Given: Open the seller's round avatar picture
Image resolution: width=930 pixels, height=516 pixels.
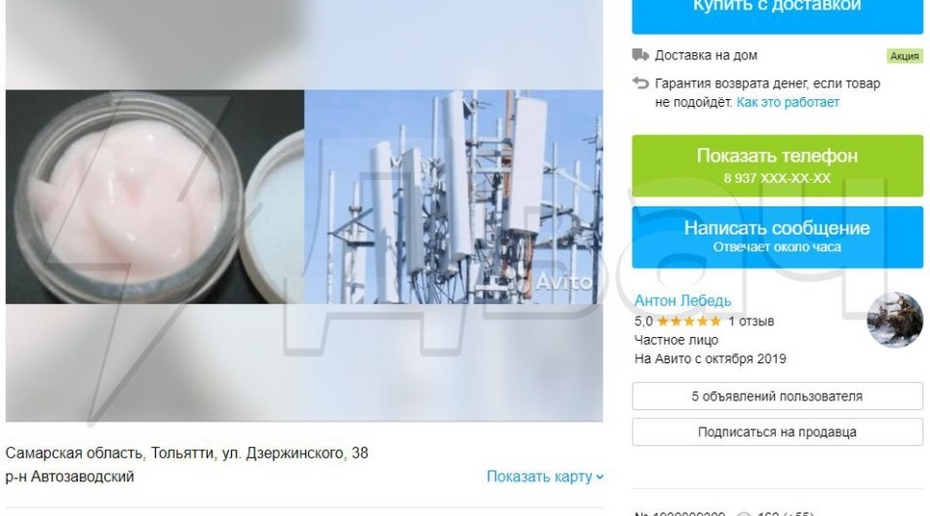Looking at the screenshot, I should coord(894,320).
